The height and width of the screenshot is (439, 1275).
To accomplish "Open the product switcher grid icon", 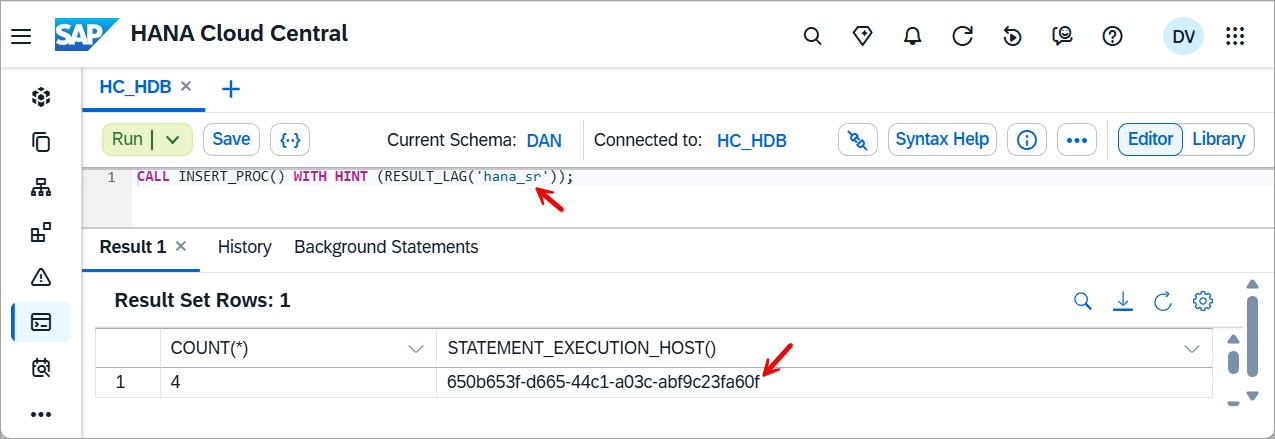I will pos(1235,37).
